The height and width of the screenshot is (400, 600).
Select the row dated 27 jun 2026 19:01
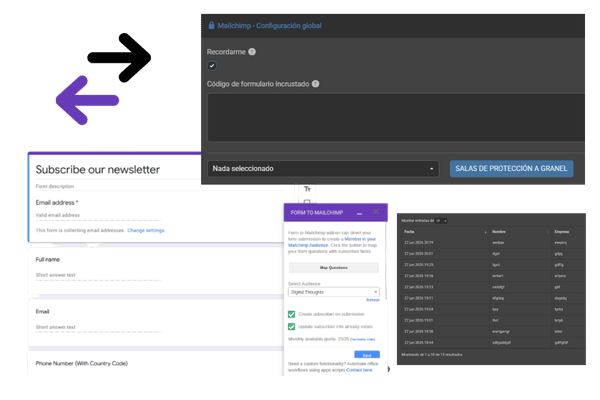click(492, 320)
